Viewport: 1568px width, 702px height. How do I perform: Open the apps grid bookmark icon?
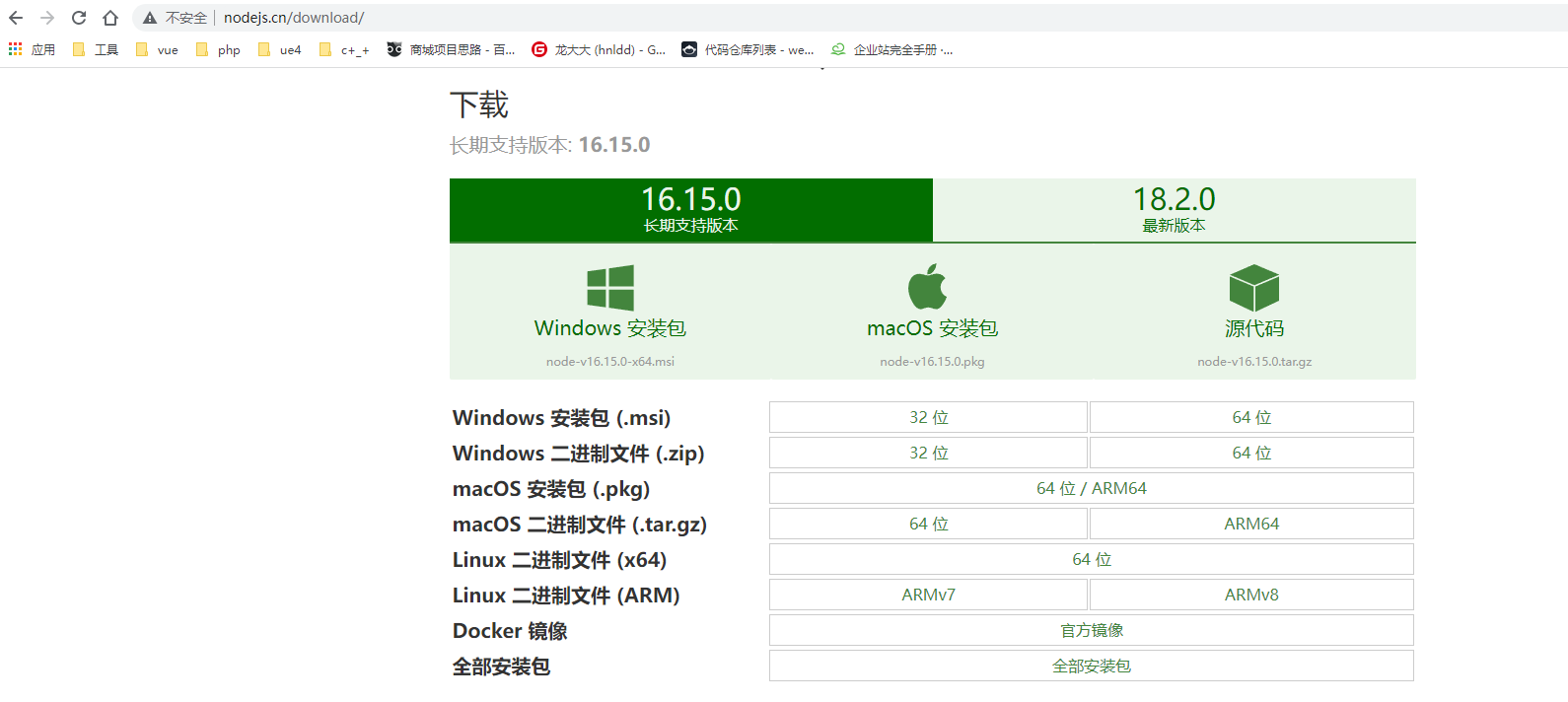(x=15, y=49)
